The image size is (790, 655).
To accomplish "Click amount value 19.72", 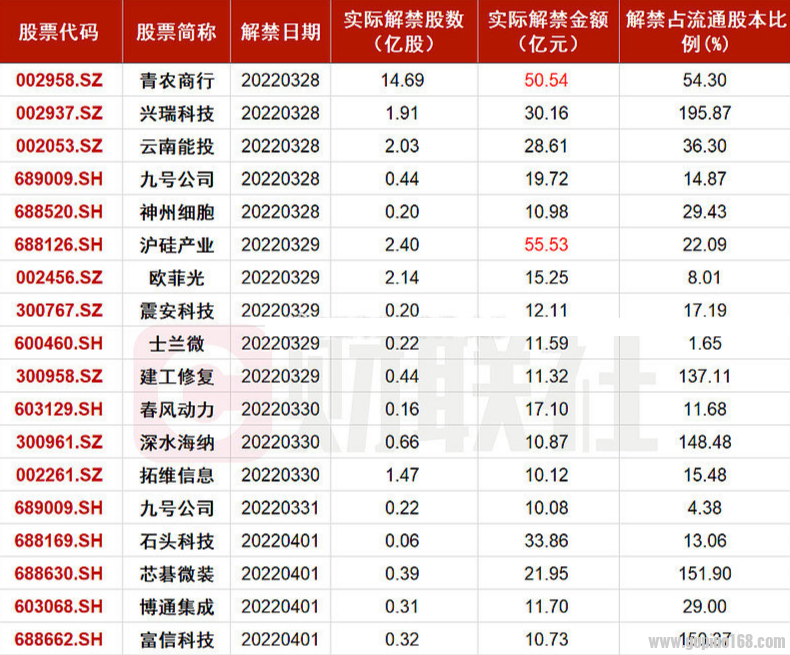I will 546,179.
